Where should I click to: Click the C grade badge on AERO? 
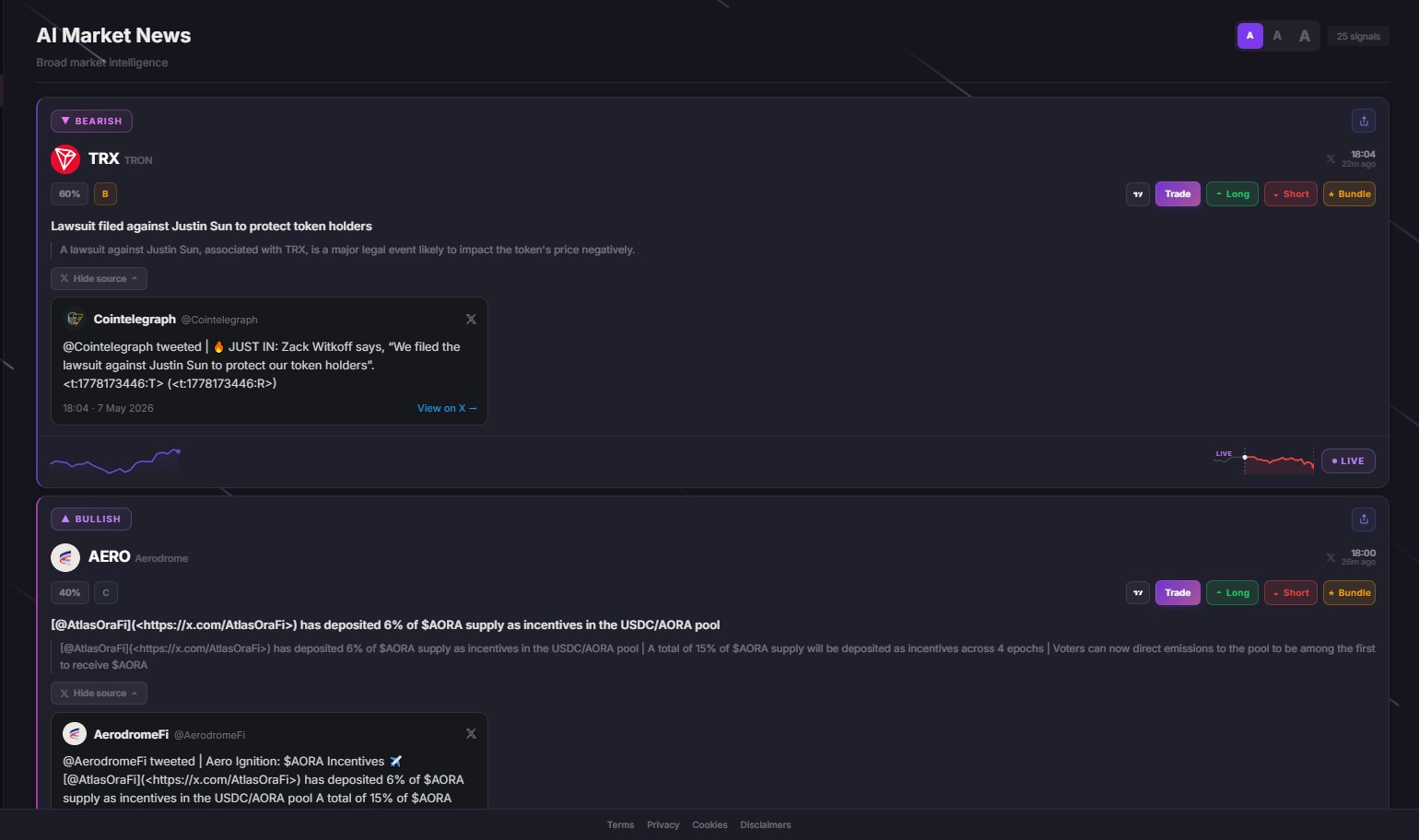[105, 592]
